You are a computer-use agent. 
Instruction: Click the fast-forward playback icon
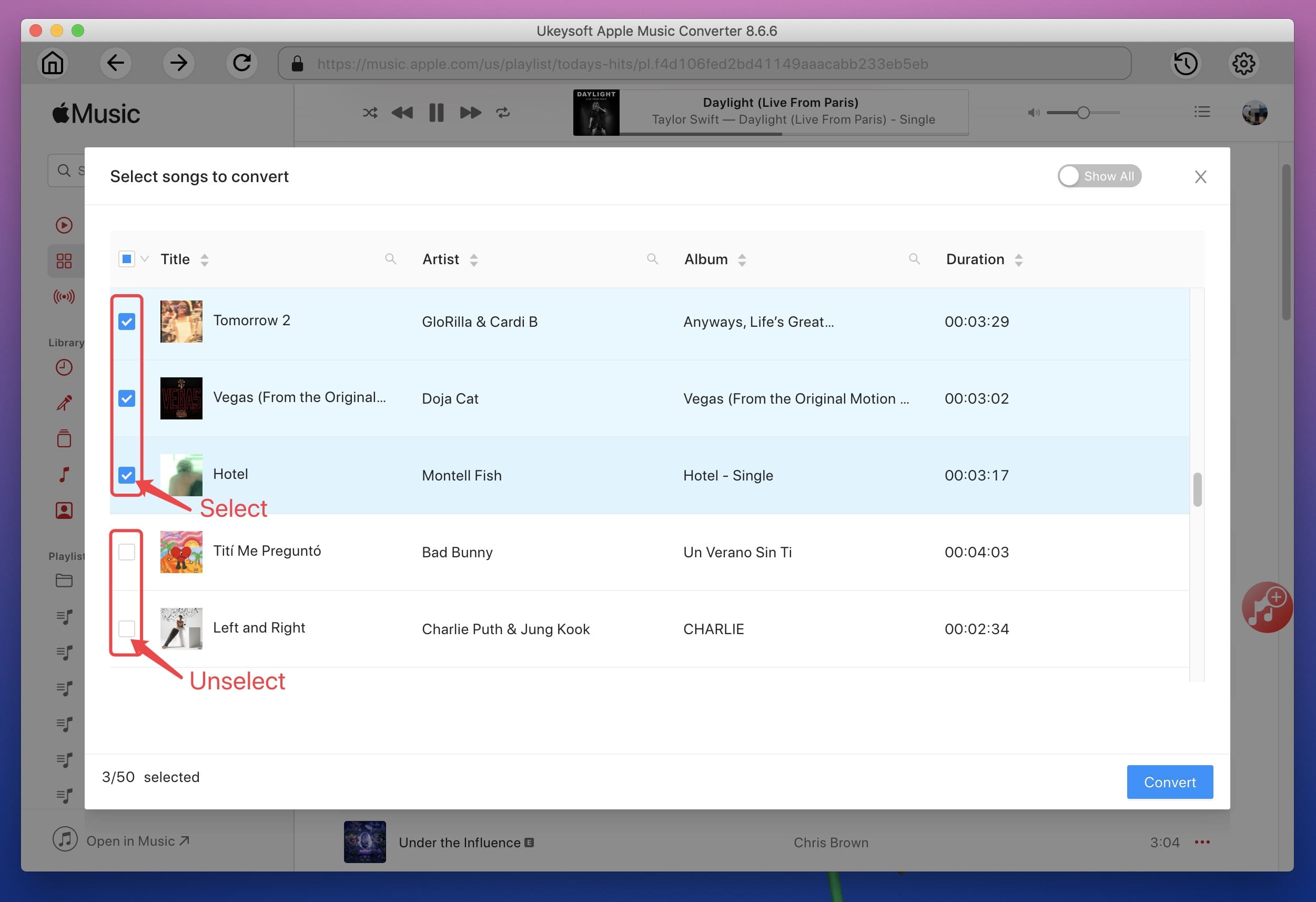coord(470,112)
